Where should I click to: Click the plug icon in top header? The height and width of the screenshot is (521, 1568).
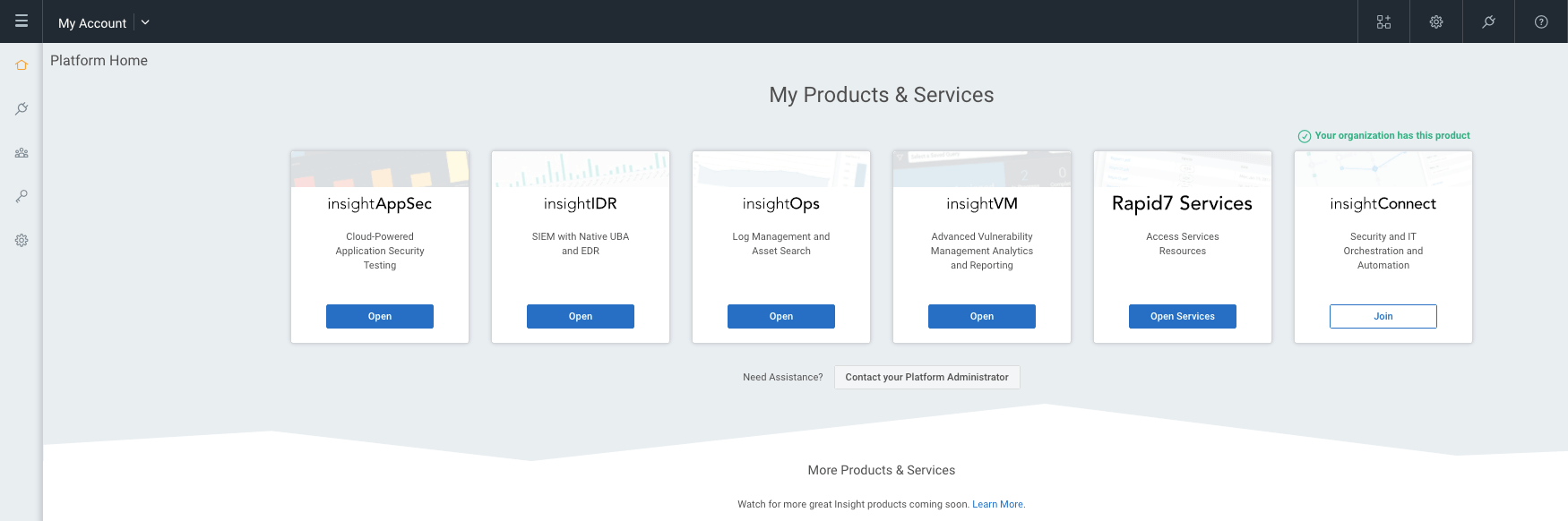[1488, 21]
